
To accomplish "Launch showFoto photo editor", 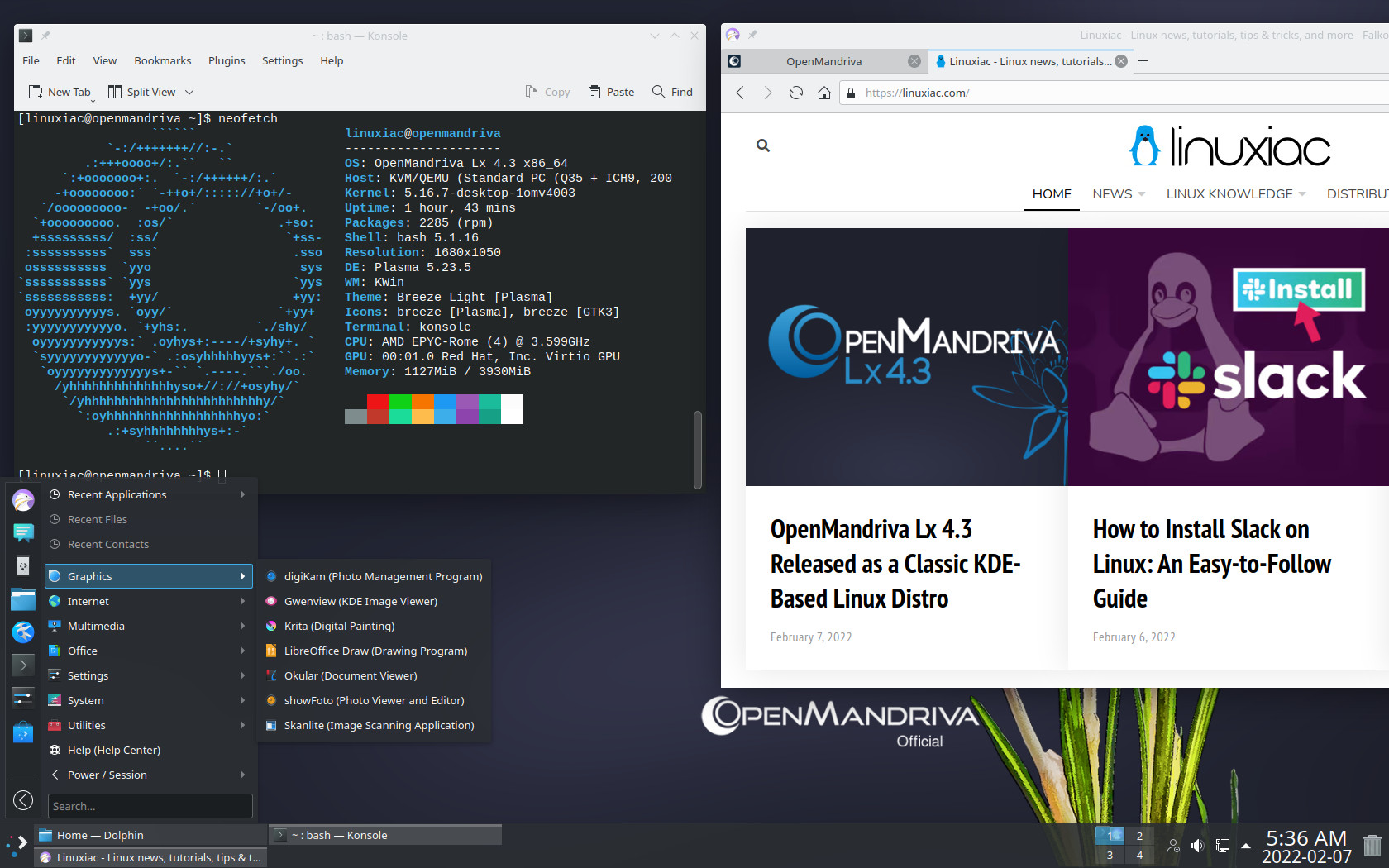I will [x=375, y=700].
